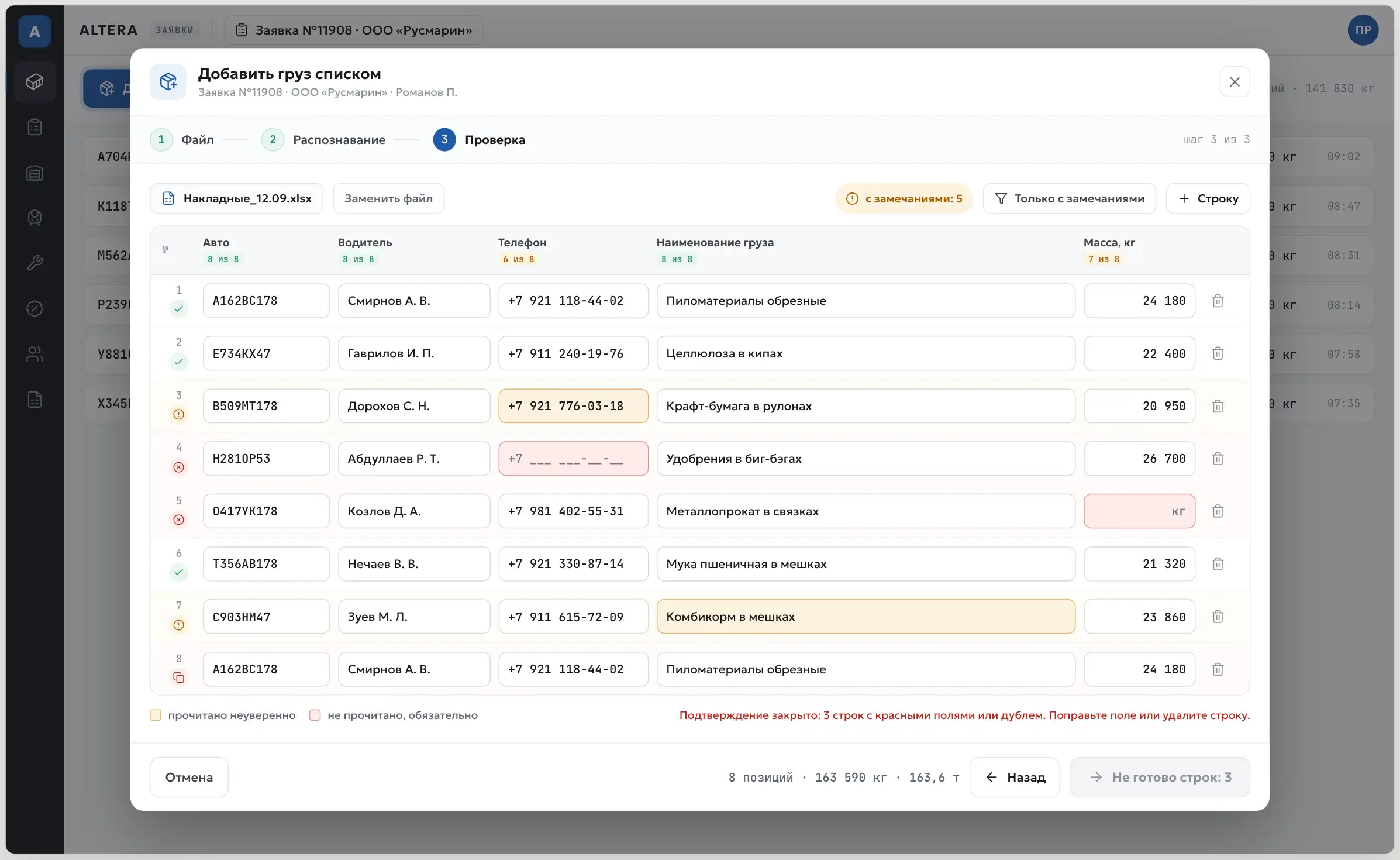Open the ПР user avatar menu
This screenshot has height=860, width=1400.
[1363, 30]
